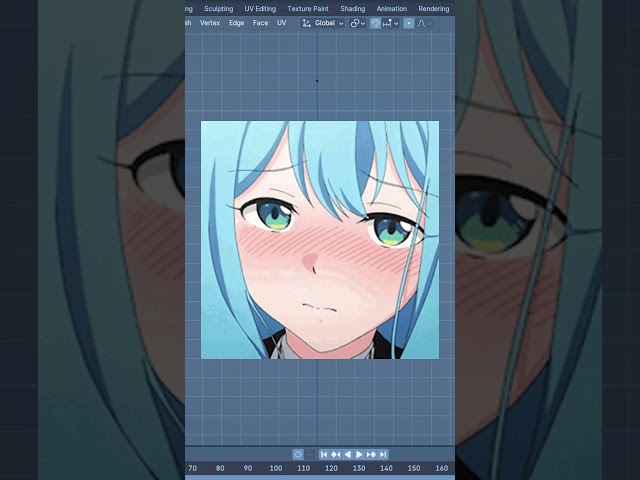The height and width of the screenshot is (480, 640).
Task: Open the Global transform orientation dropdown
Action: coord(323,23)
